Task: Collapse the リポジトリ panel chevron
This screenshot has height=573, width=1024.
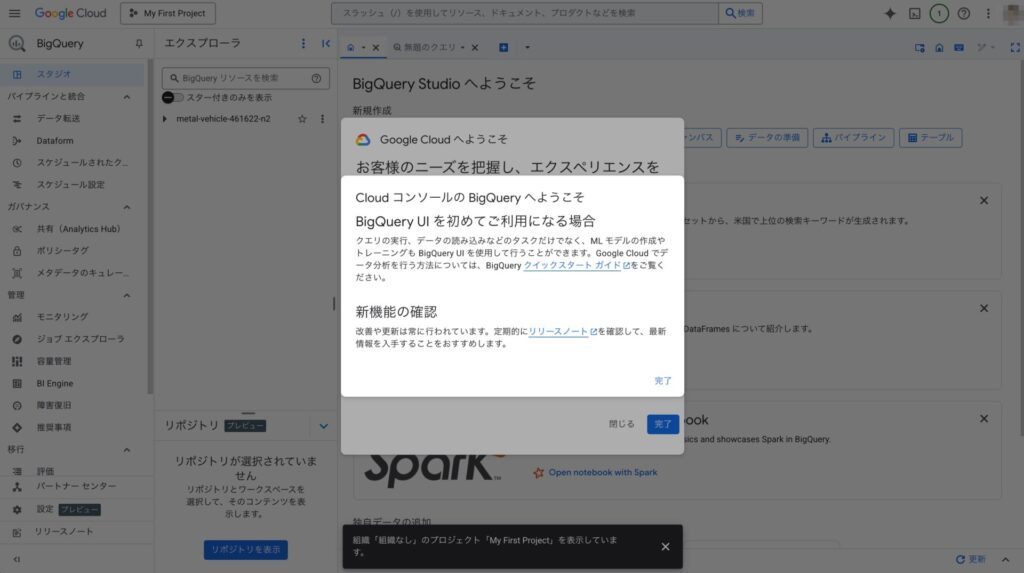Action: coord(323,426)
